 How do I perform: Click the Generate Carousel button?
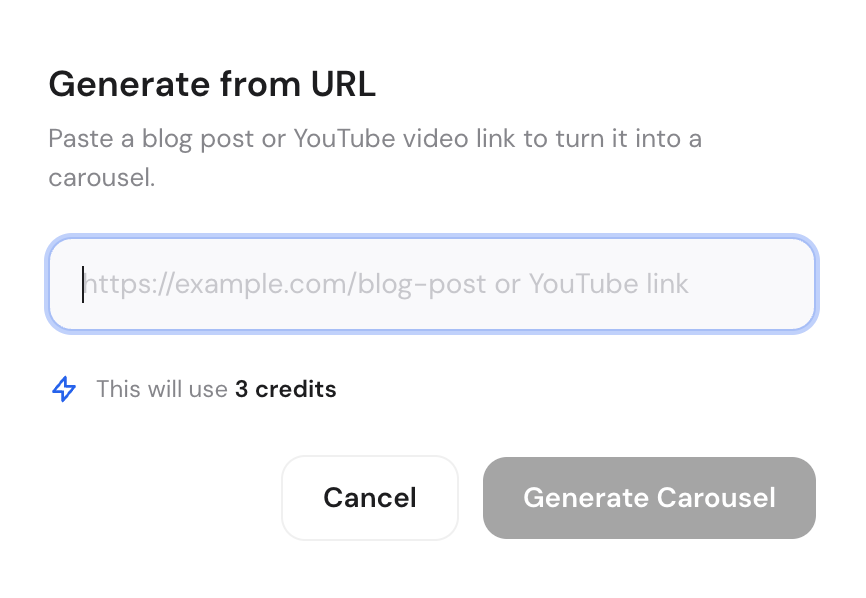pyautogui.click(x=650, y=498)
